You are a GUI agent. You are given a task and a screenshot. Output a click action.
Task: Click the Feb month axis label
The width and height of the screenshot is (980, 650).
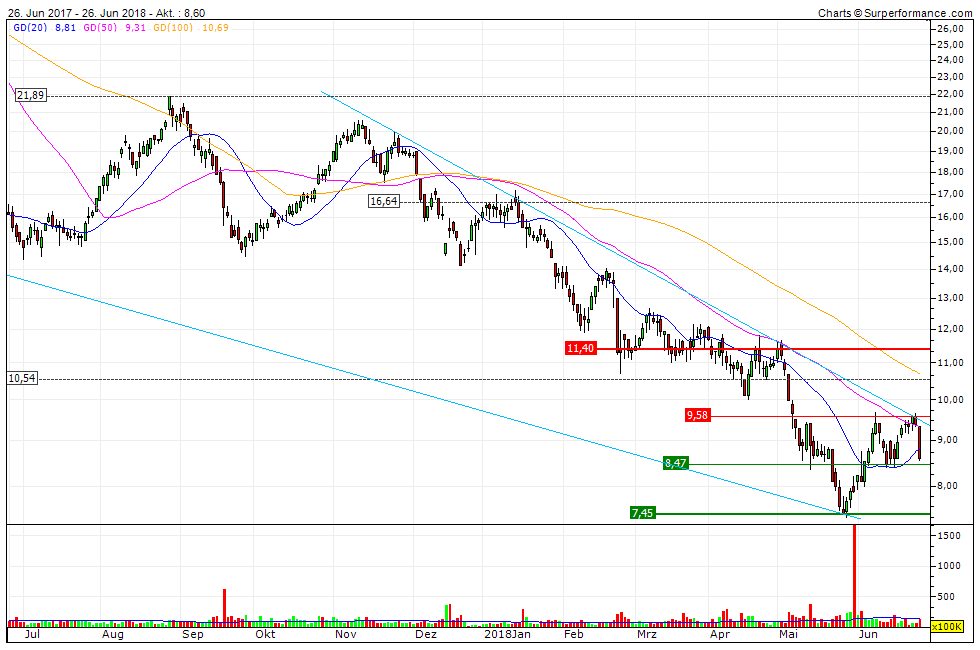coord(574,634)
